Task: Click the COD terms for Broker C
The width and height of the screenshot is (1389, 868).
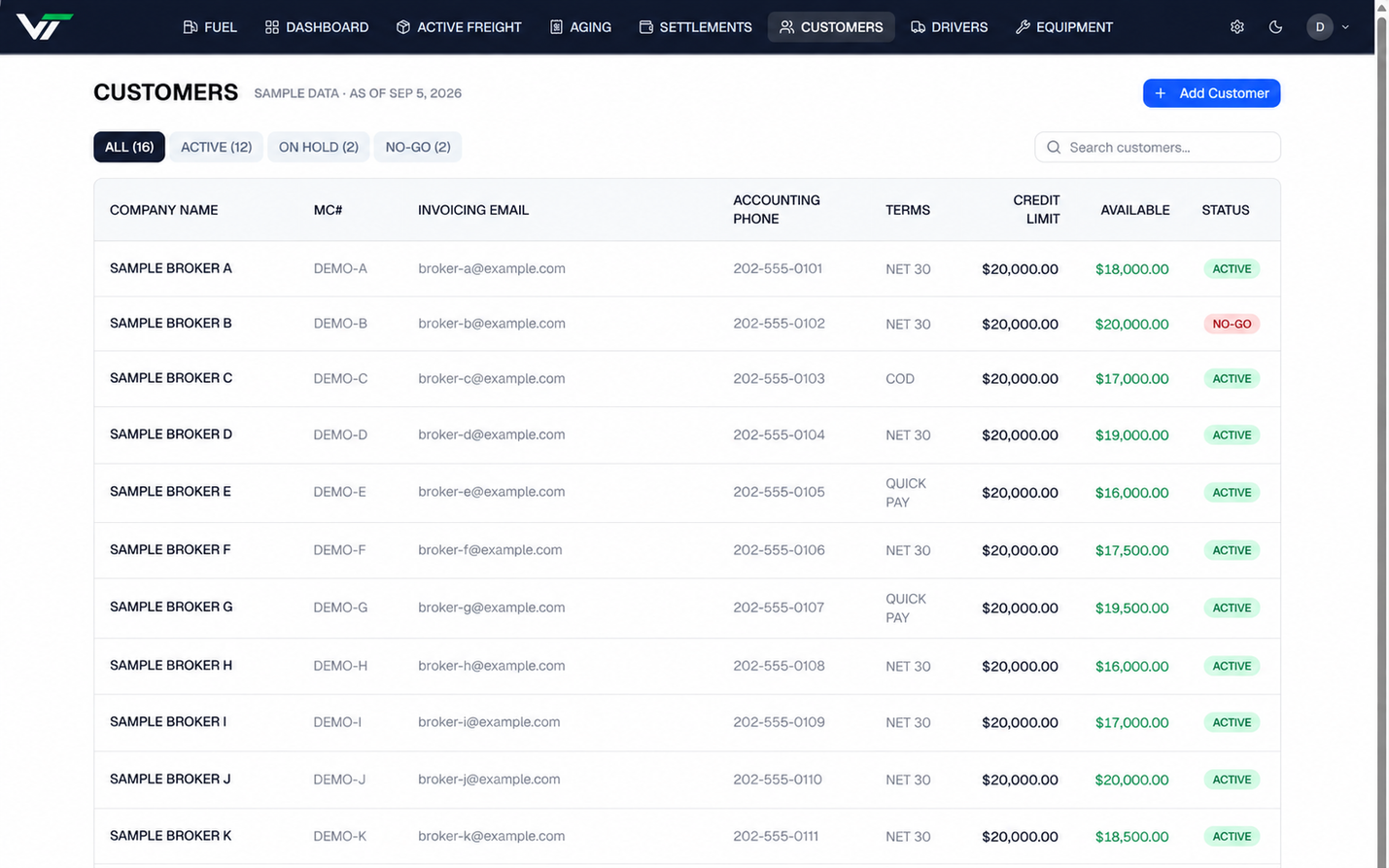Action: pyautogui.click(x=900, y=379)
